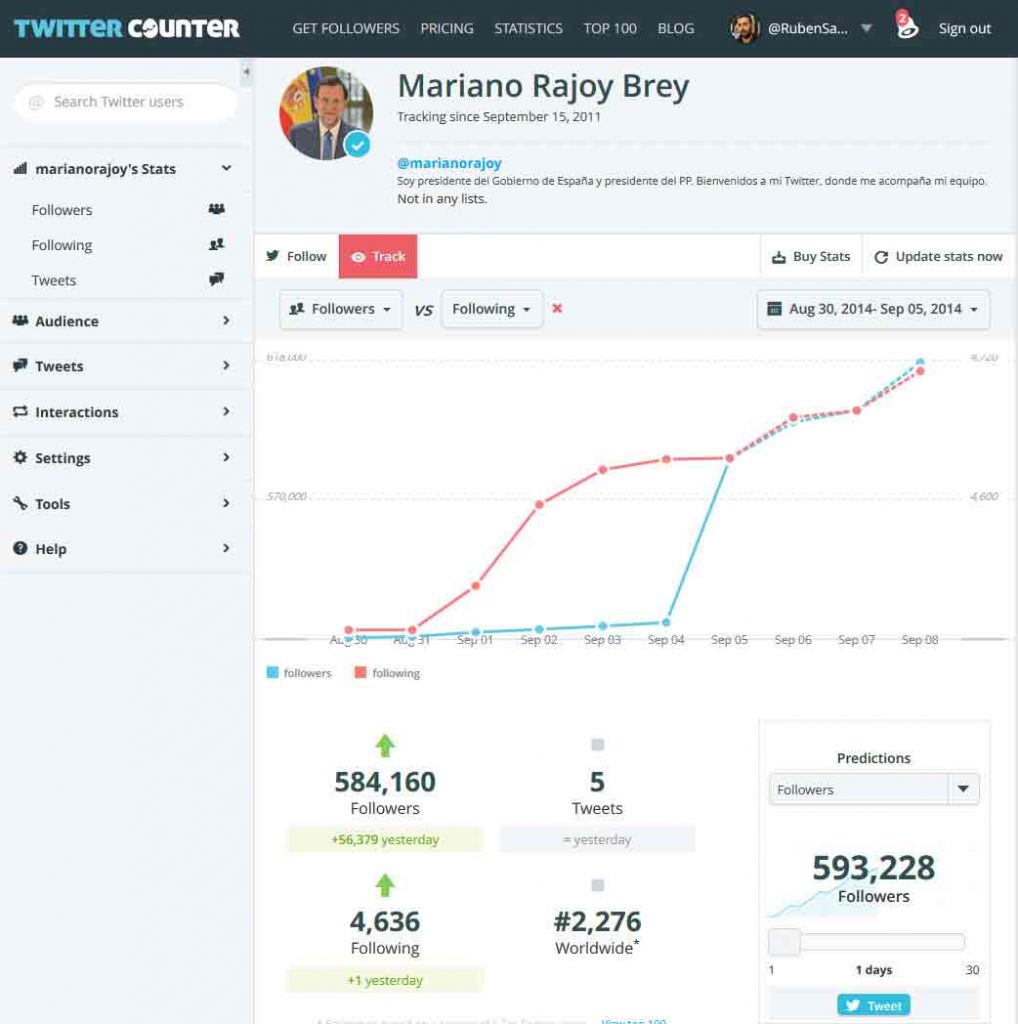Click the notification bell with red badge
Viewport: 1018px width, 1024px height.
pyautogui.click(x=906, y=26)
